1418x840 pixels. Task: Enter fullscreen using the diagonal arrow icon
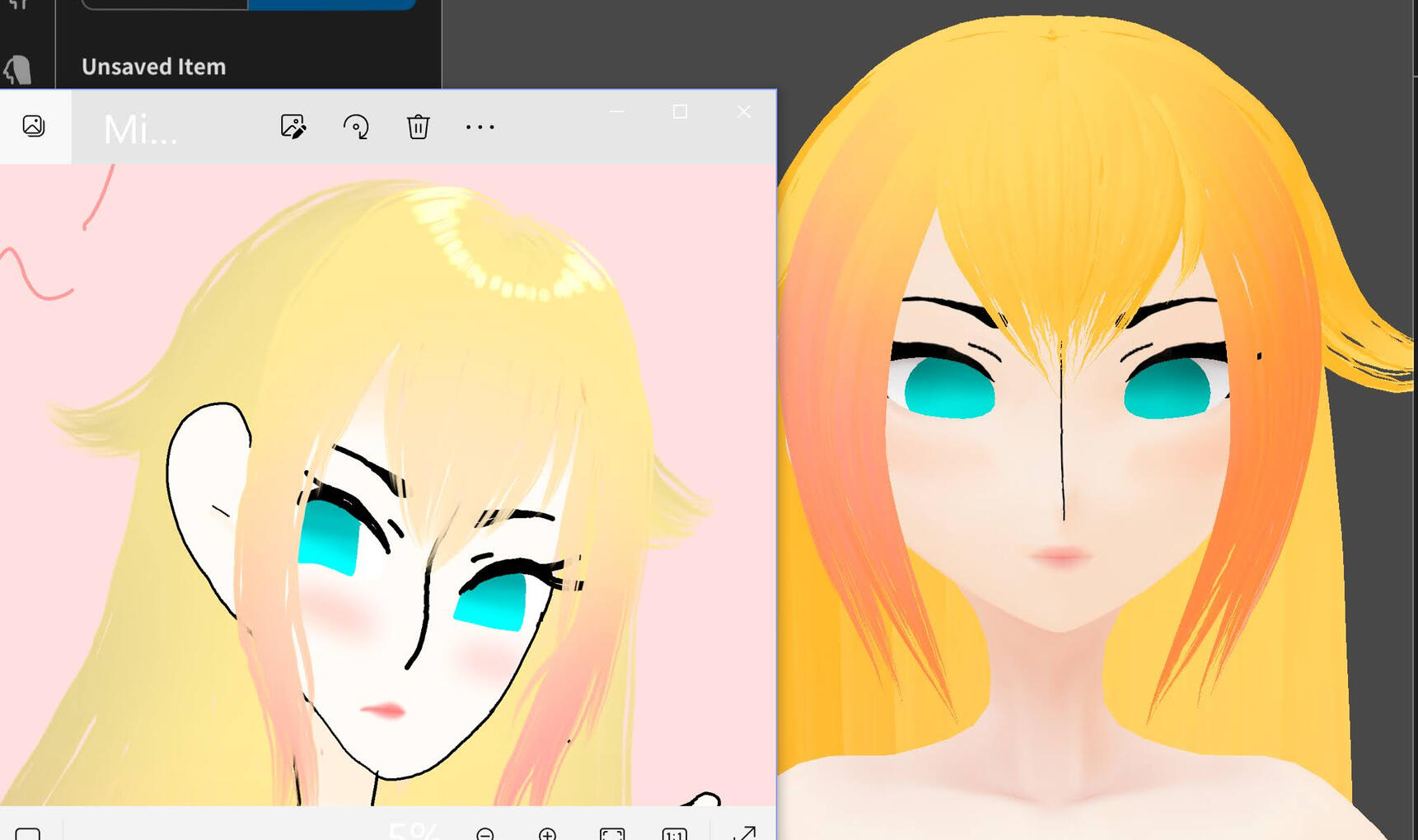tap(743, 833)
